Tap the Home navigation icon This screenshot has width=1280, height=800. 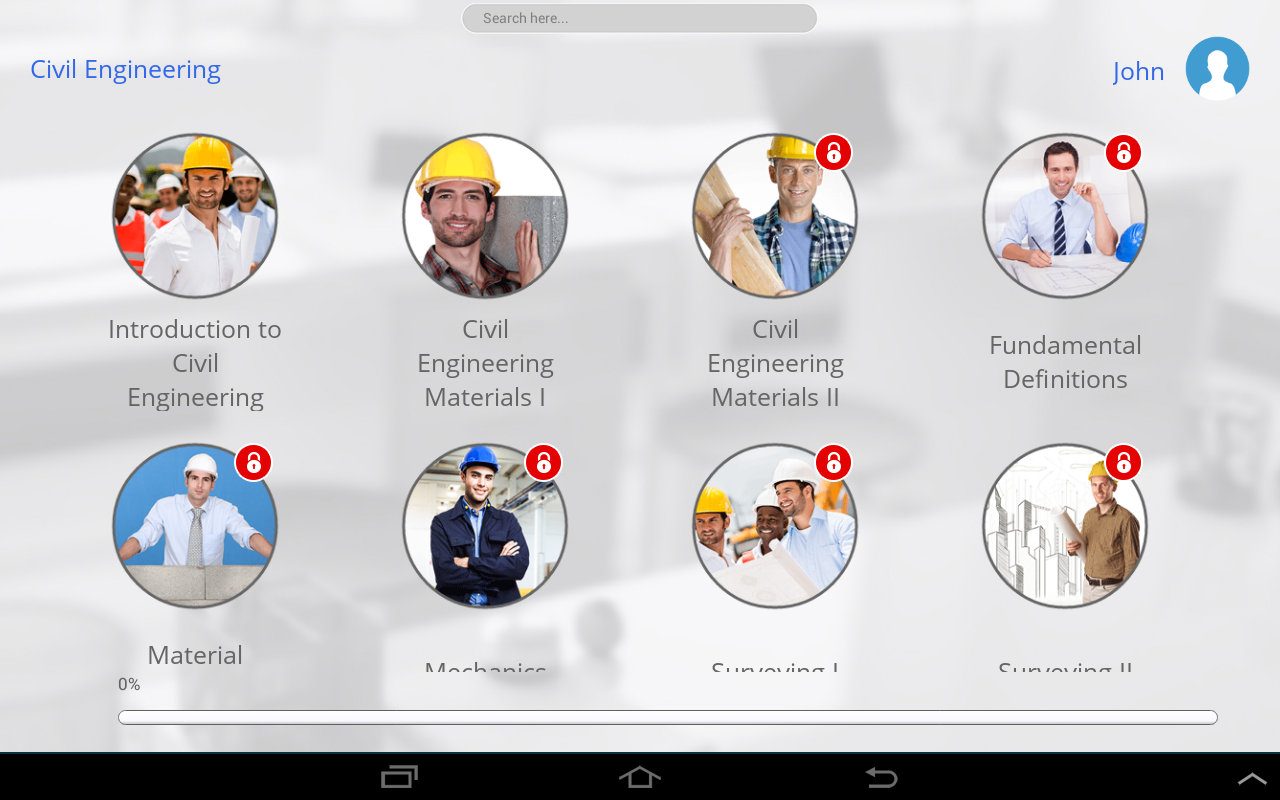coord(639,776)
